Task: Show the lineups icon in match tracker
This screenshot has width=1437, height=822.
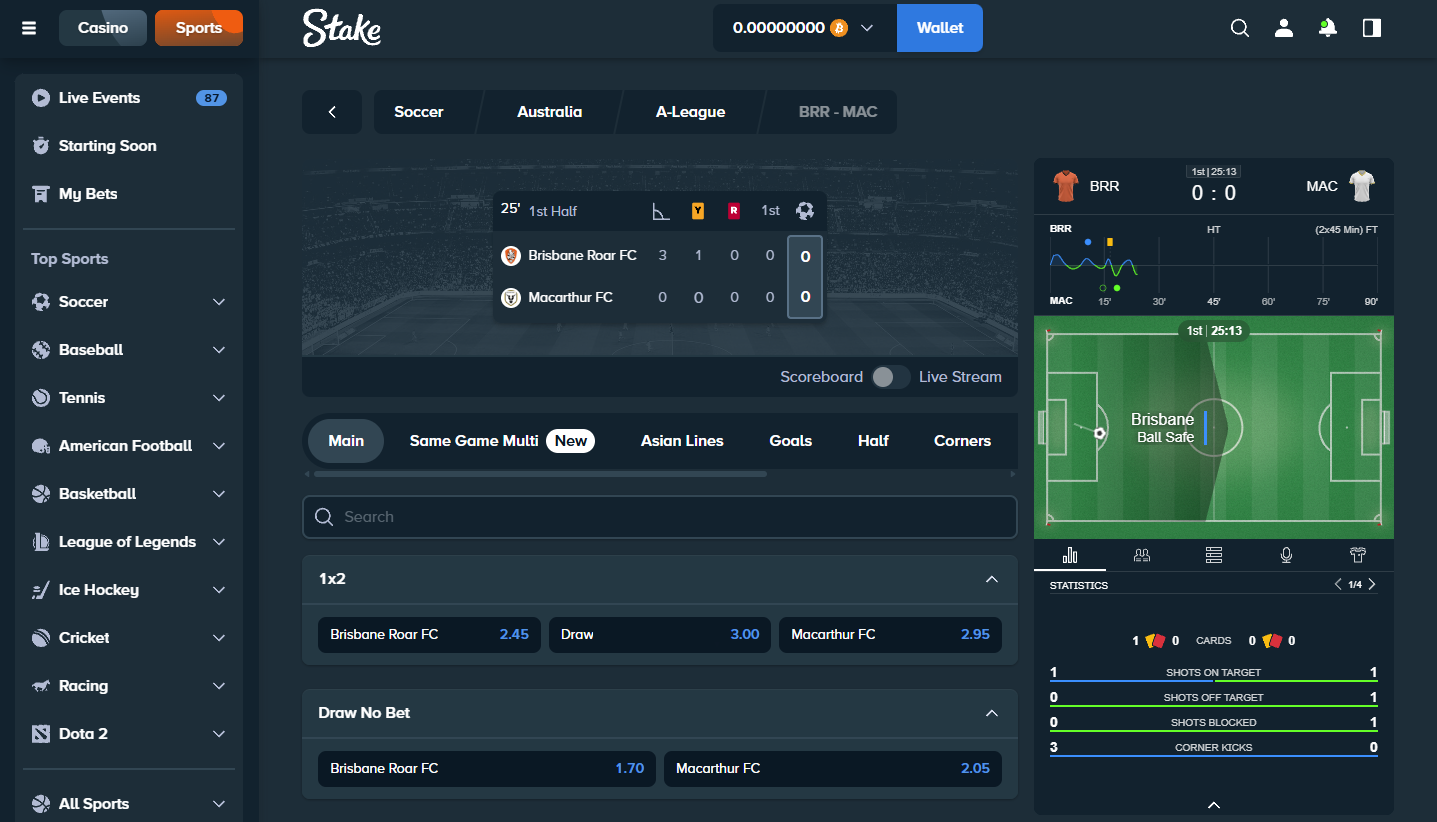Action: click(x=1142, y=555)
